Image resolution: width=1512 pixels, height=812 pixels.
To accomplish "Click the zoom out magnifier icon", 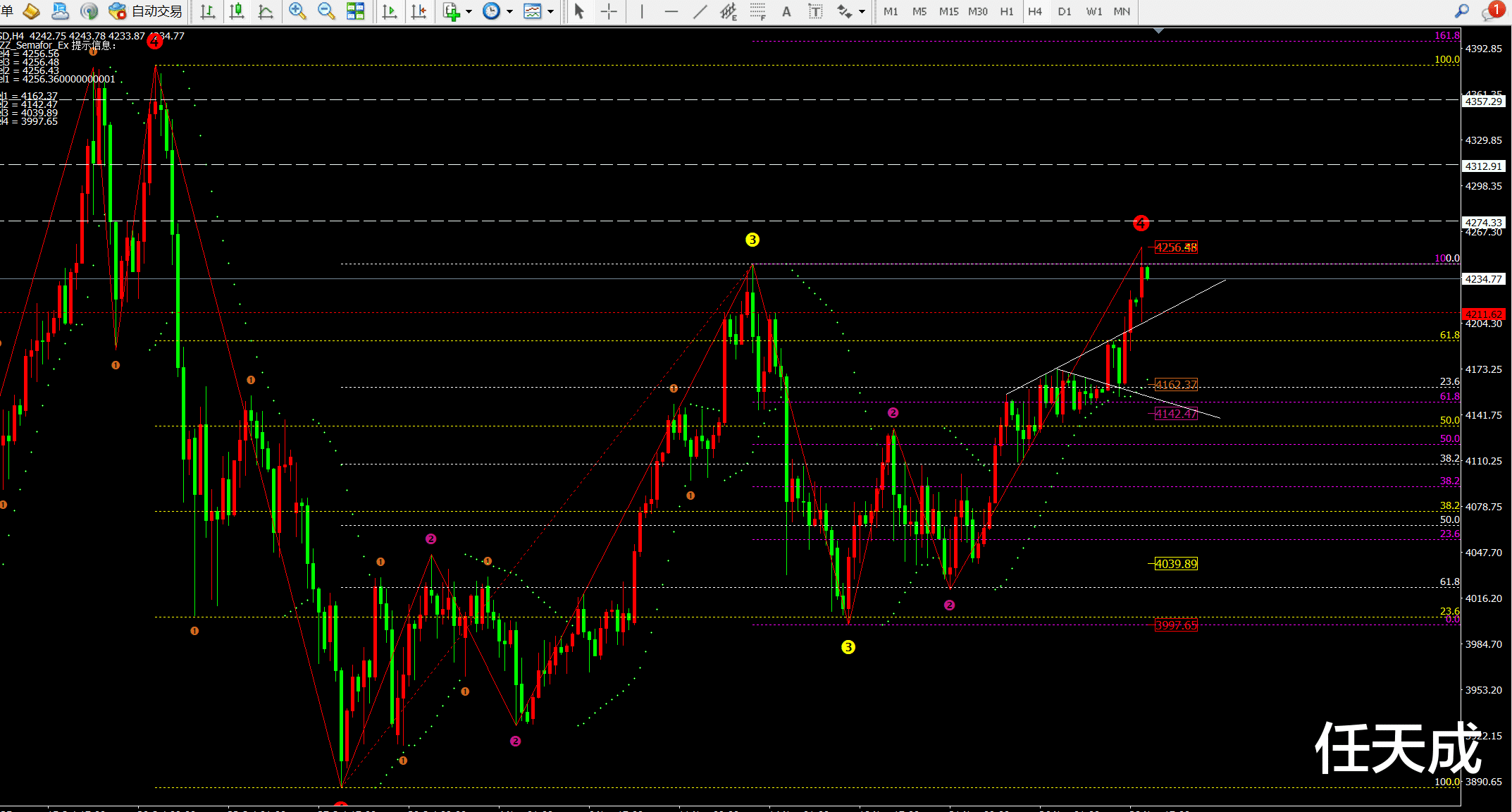I will tap(326, 11).
